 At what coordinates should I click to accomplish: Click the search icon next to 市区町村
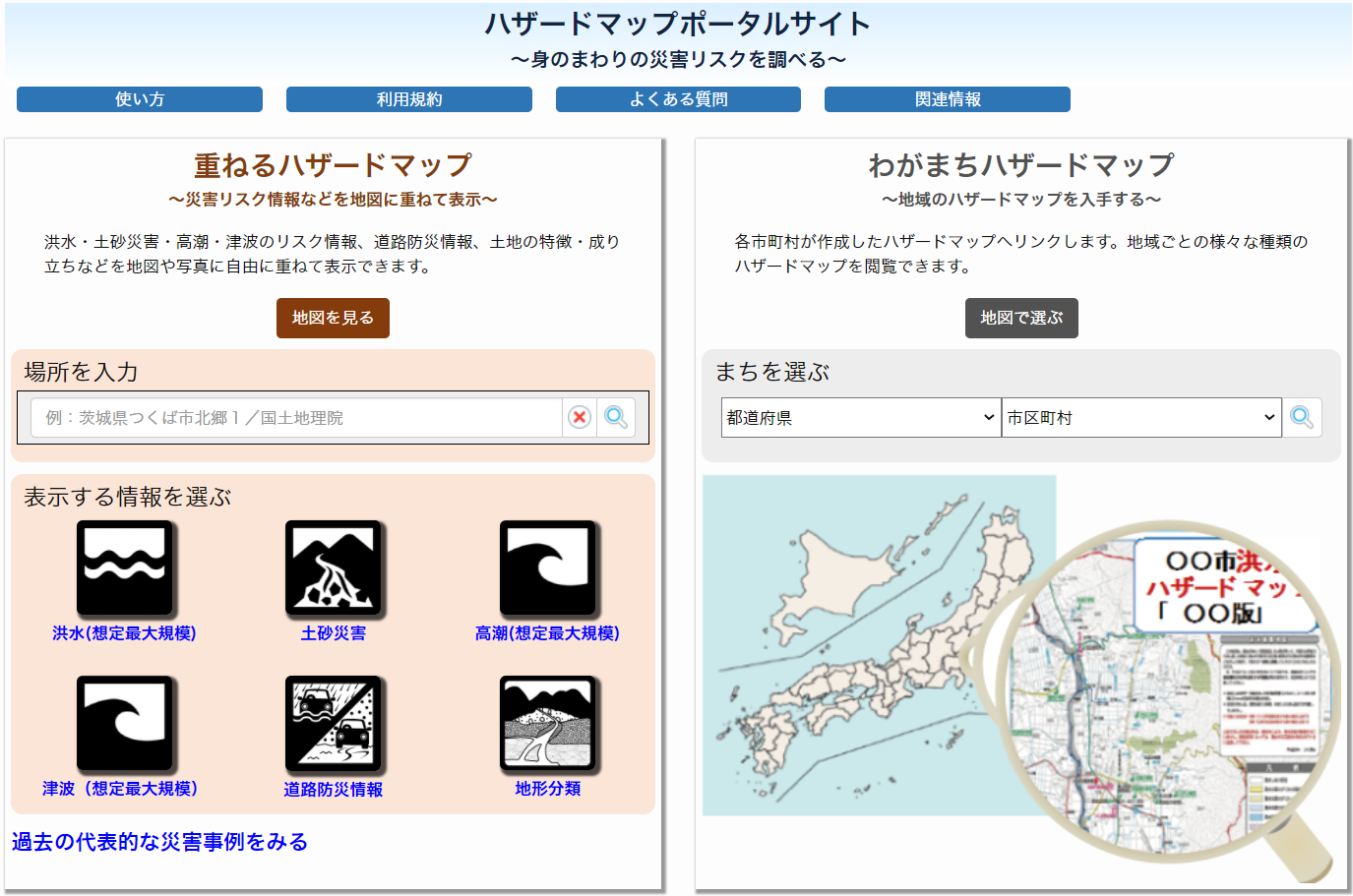point(1301,418)
